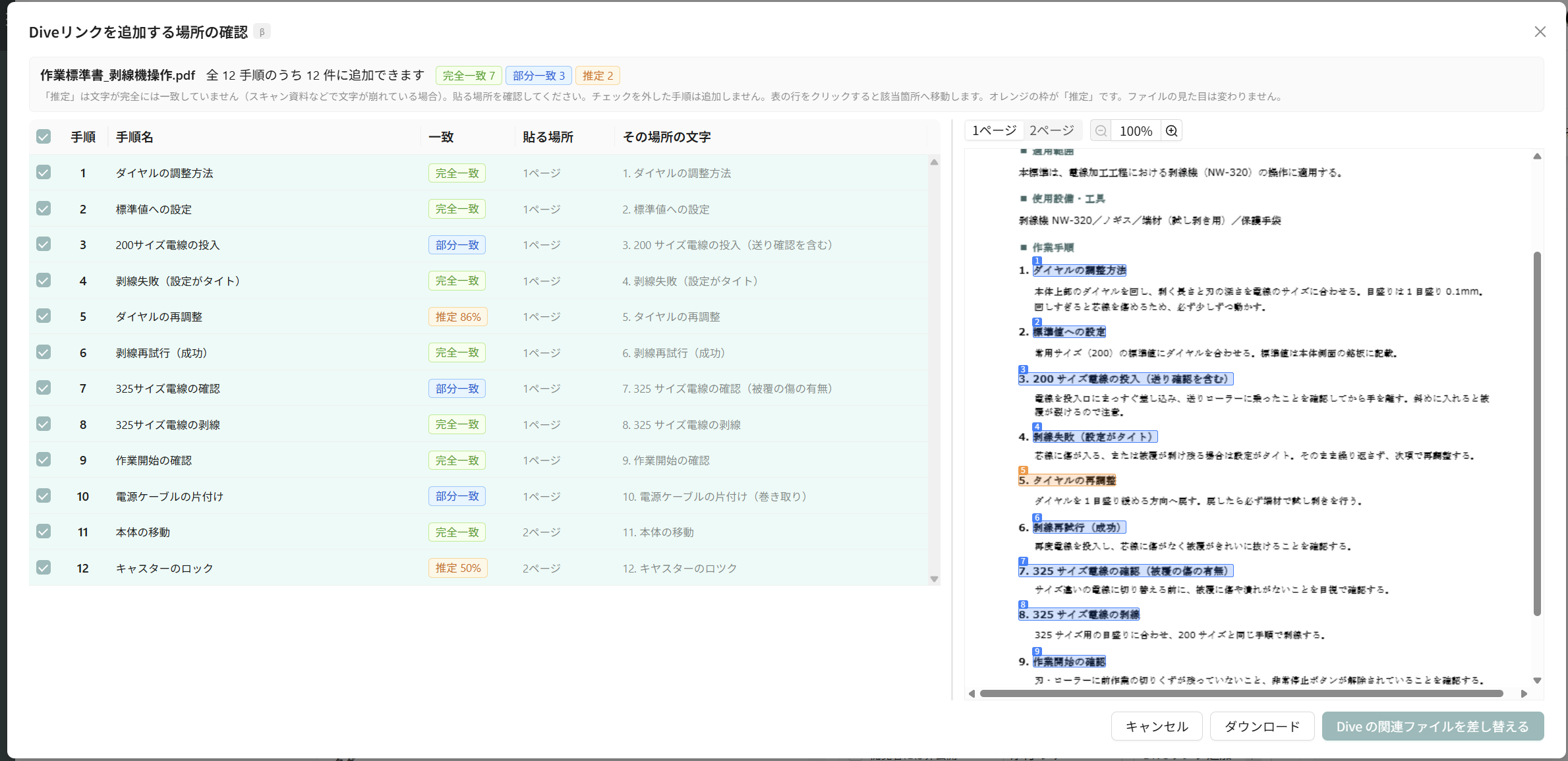
Task: Switch to the 1ページ tab
Action: 994,130
